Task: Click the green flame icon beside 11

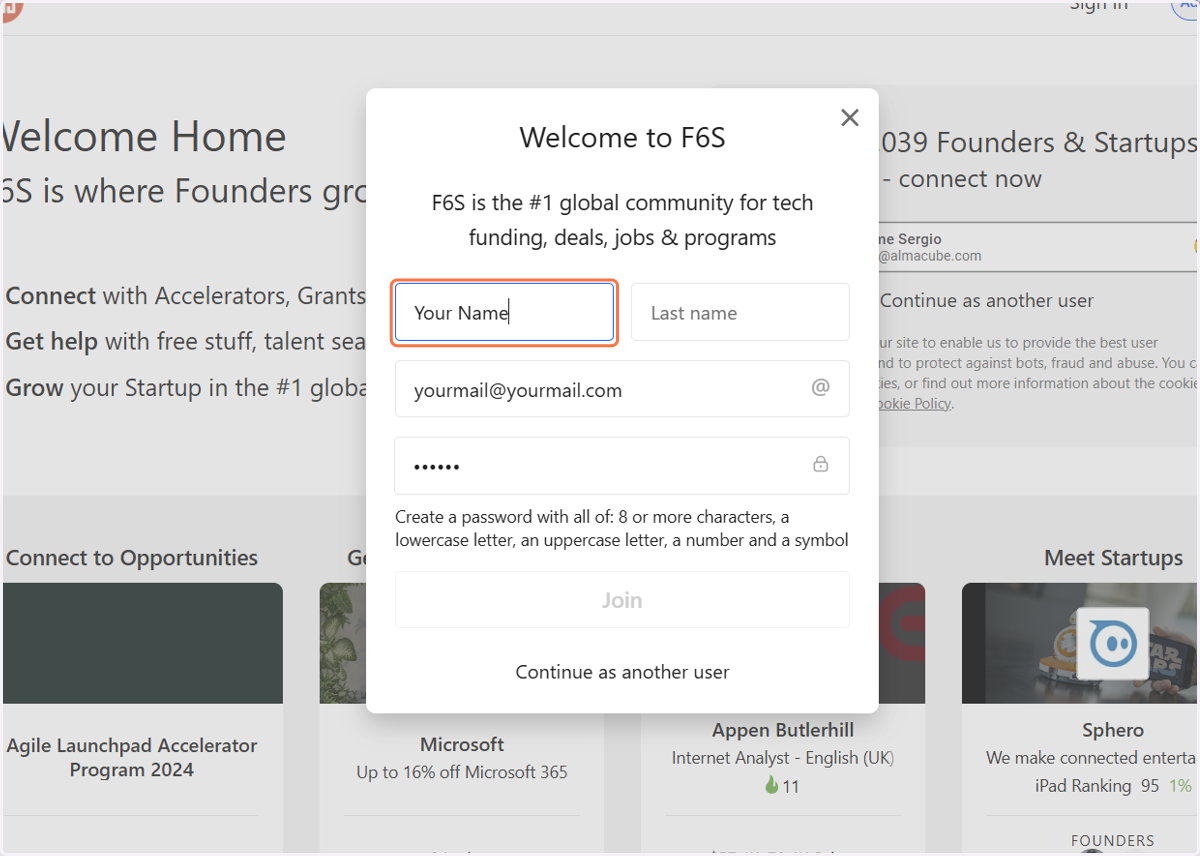Action: pos(771,786)
